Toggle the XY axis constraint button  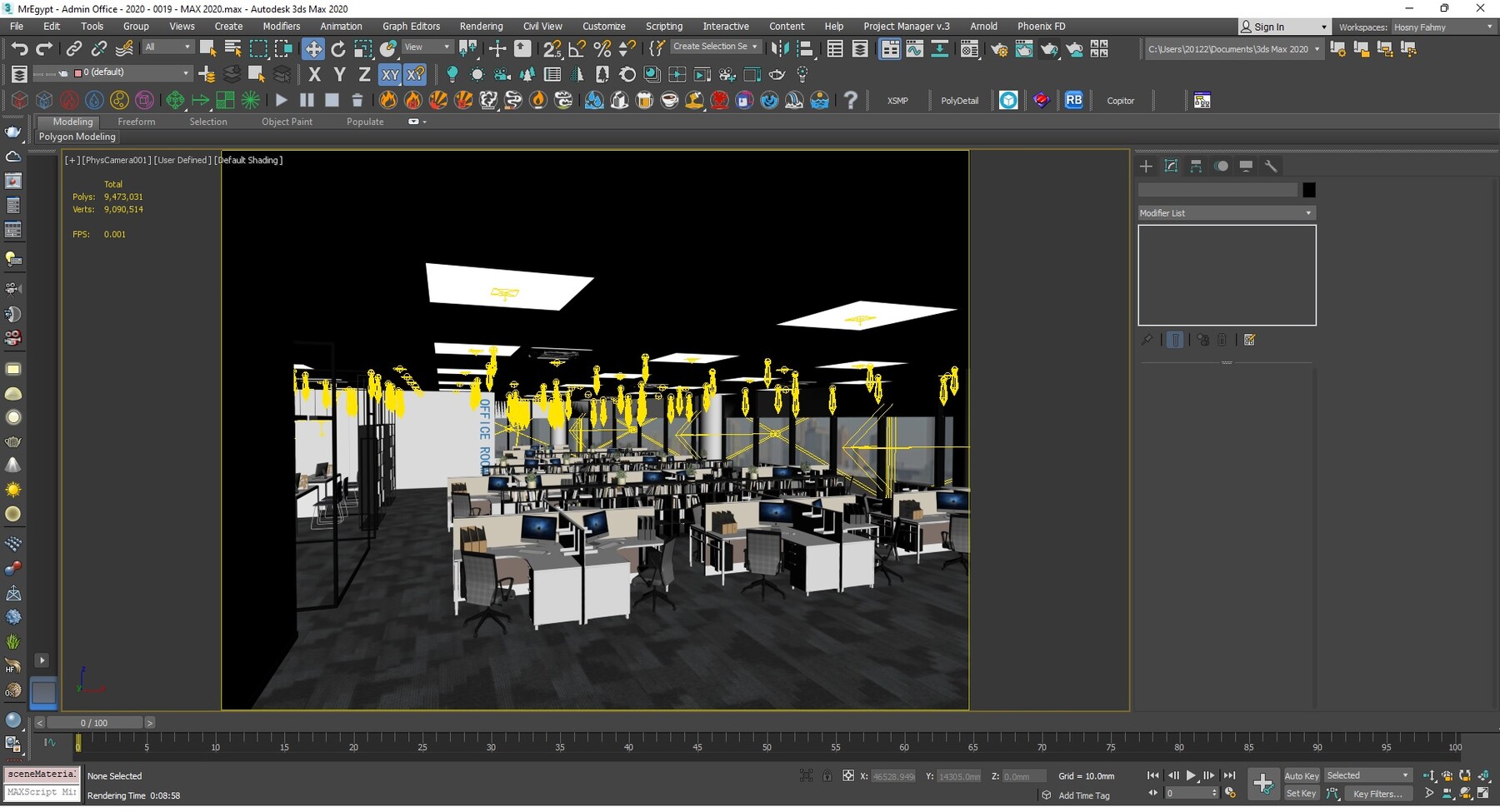pyautogui.click(x=389, y=75)
